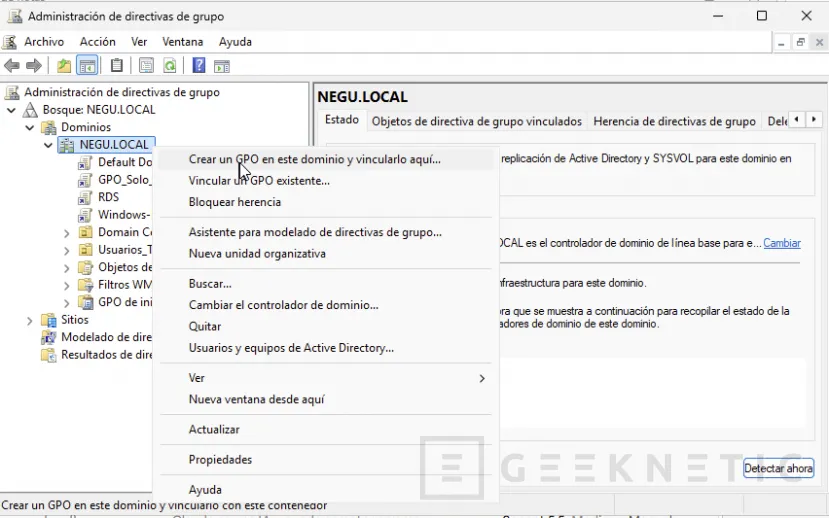Select Bloquear herencia in context menu
The image size is (829, 518).
click(x=326, y=202)
